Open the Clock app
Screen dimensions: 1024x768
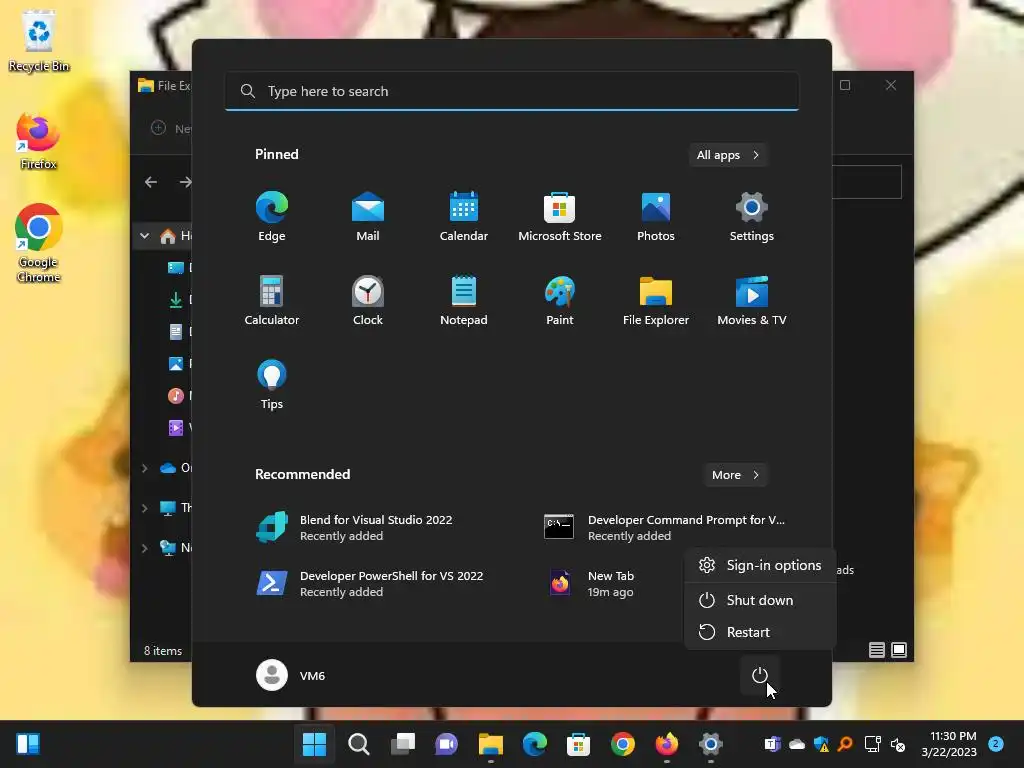(x=368, y=300)
